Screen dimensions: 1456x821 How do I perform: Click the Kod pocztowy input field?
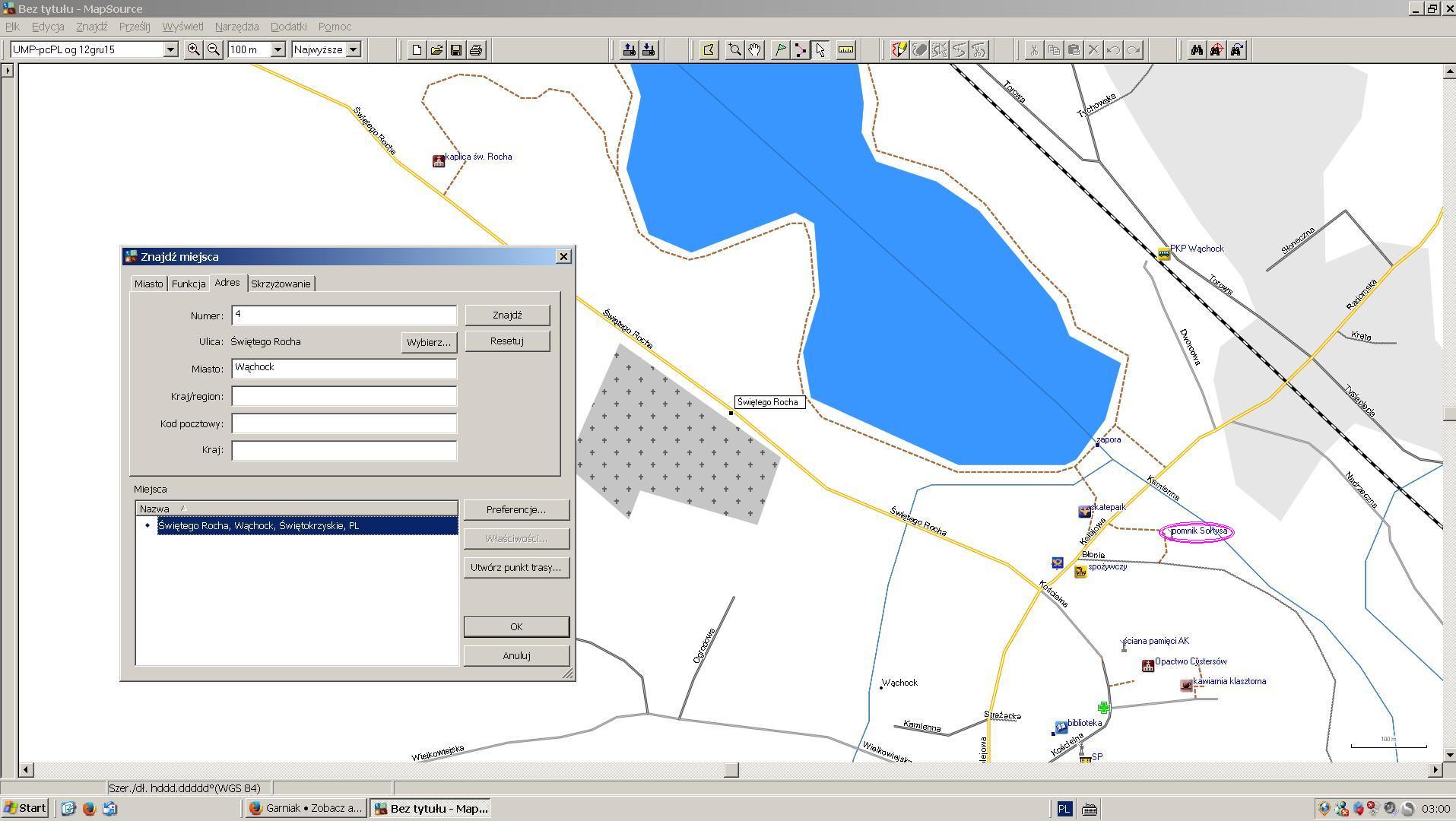pyautogui.click(x=344, y=423)
